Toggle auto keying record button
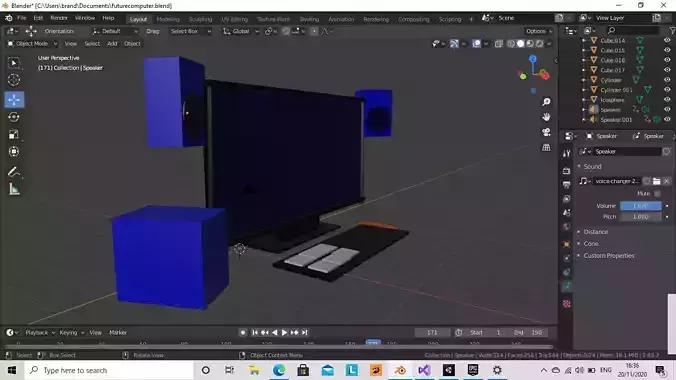 (243, 333)
